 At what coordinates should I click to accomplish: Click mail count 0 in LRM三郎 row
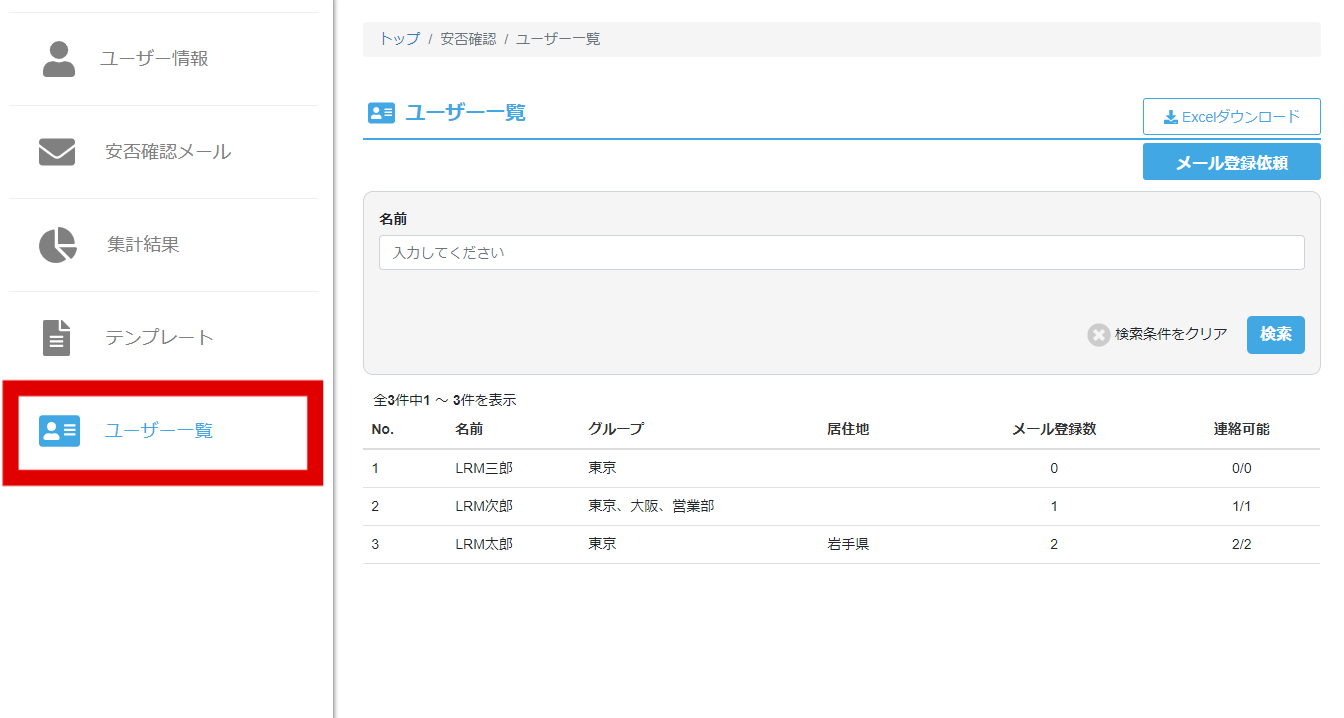coord(1054,468)
